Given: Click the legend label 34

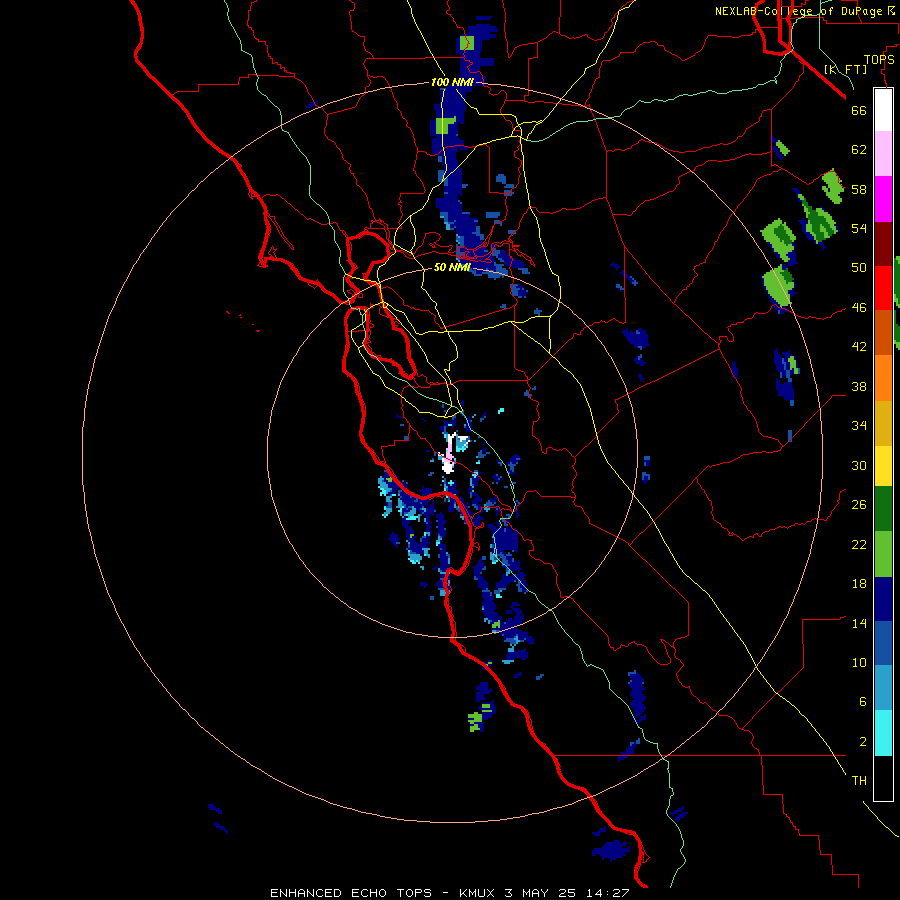Looking at the screenshot, I should (859, 425).
